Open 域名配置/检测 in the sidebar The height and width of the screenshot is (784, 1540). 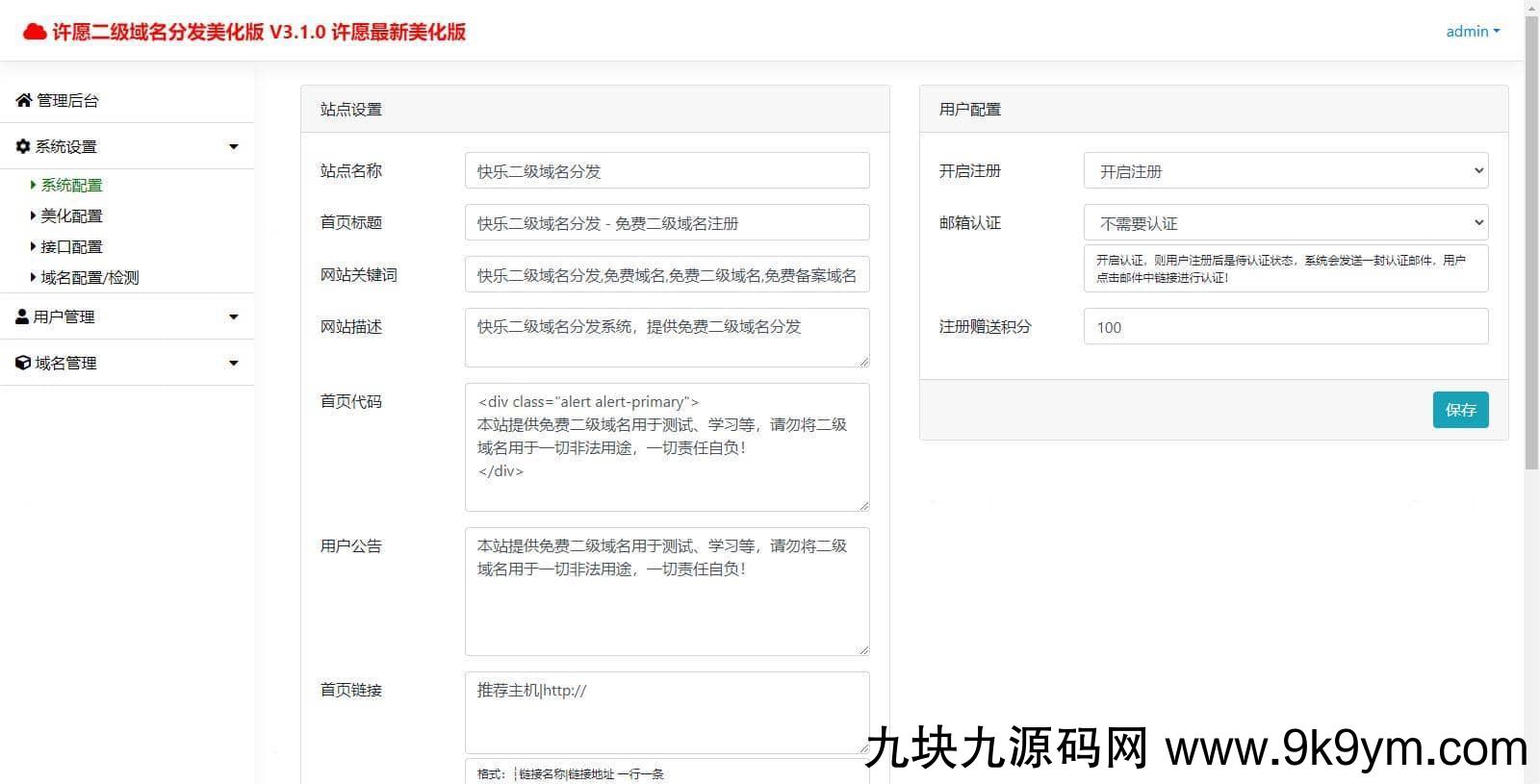click(x=90, y=277)
